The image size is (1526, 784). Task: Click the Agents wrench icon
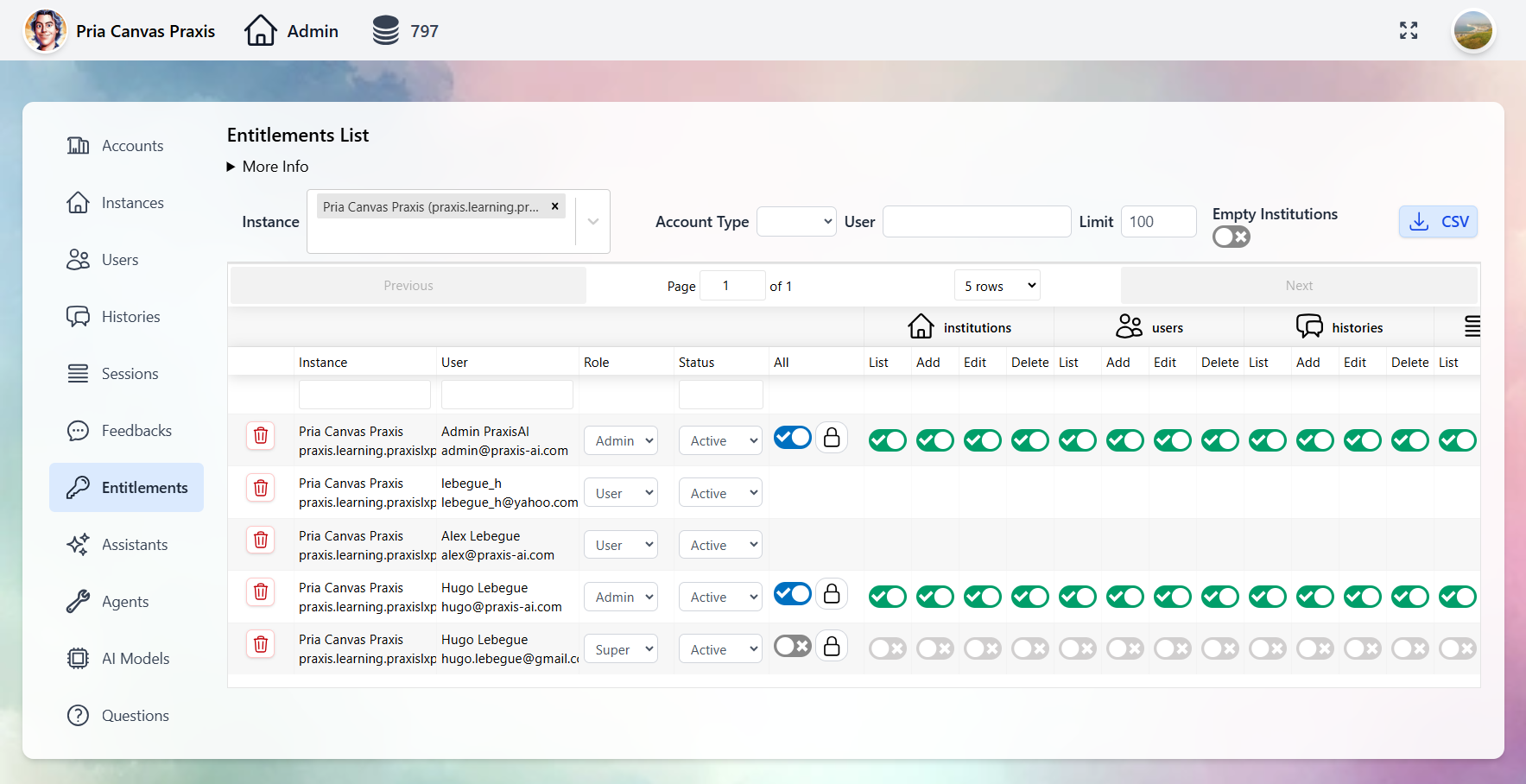79,602
